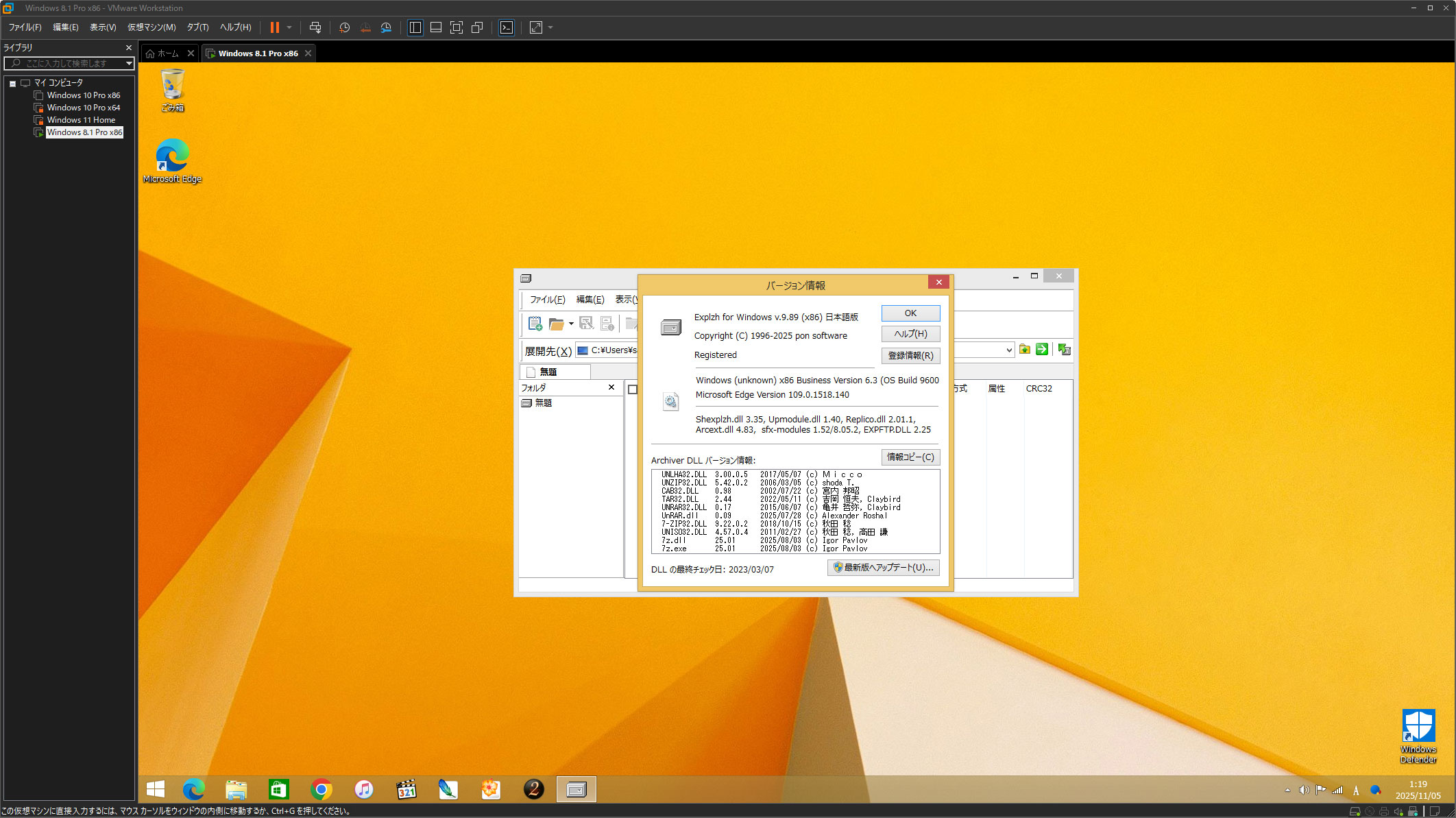Toggle the library sidebar view button
The height and width of the screenshot is (818, 1456).
coord(415,27)
